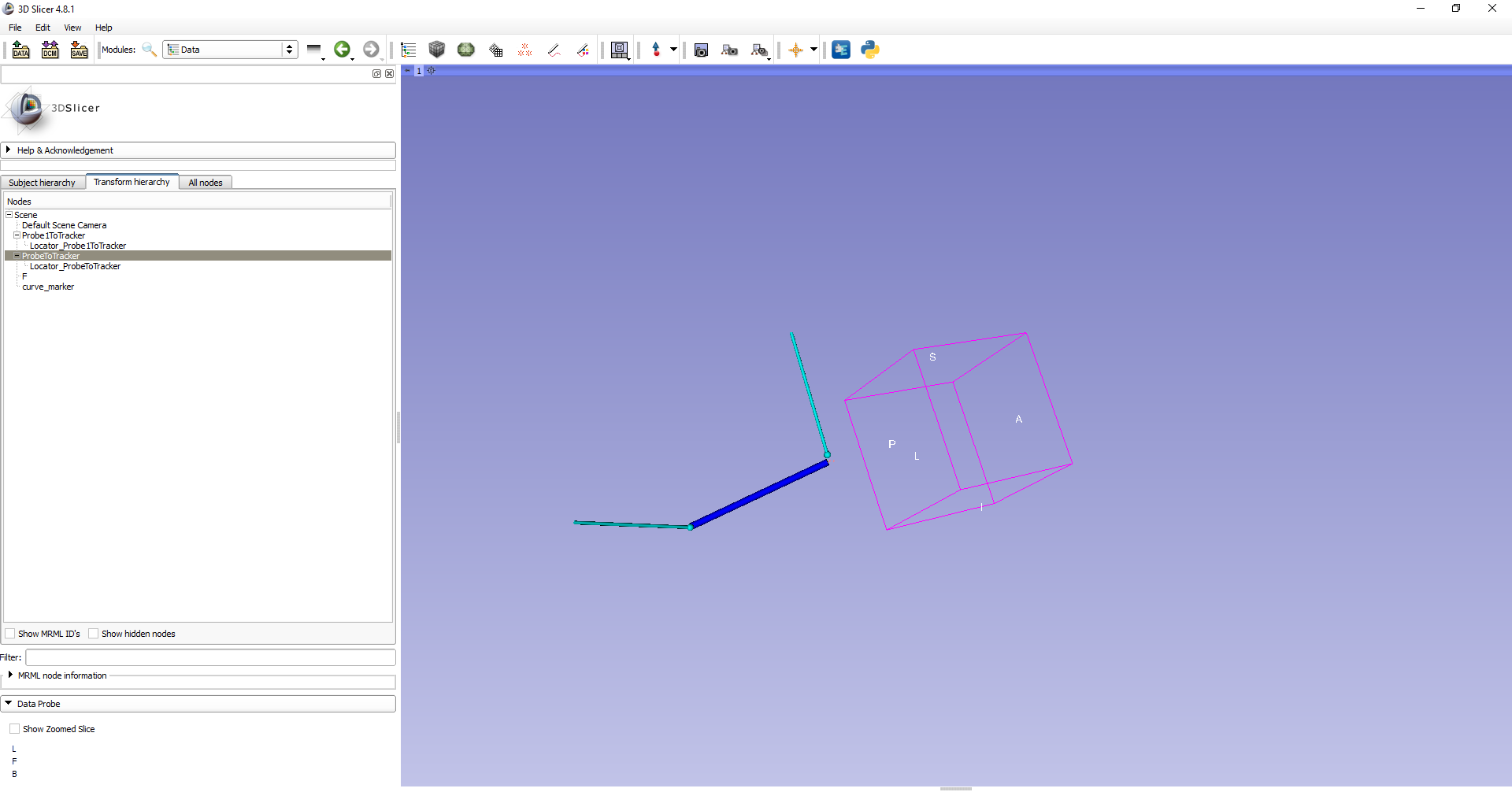1512x792 pixels.
Task: Click the Load DICOM data icon
Action: (x=50, y=50)
